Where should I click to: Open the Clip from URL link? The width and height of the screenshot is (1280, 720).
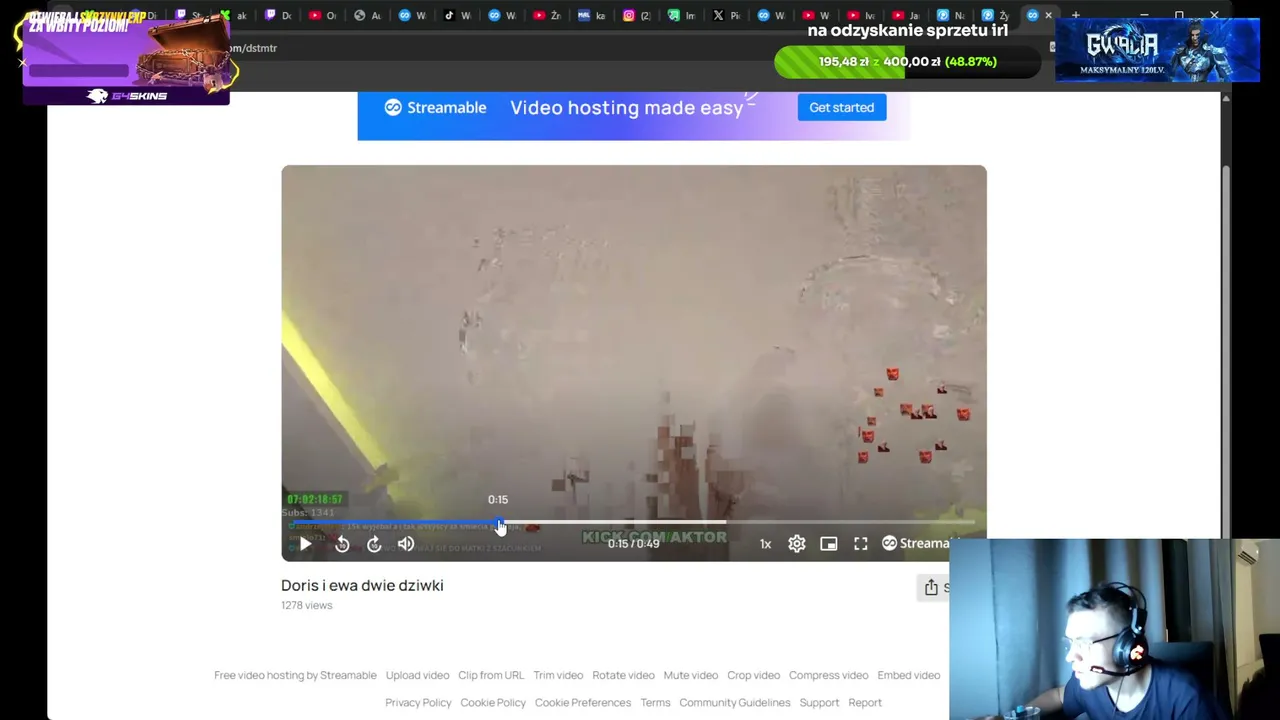tap(491, 675)
